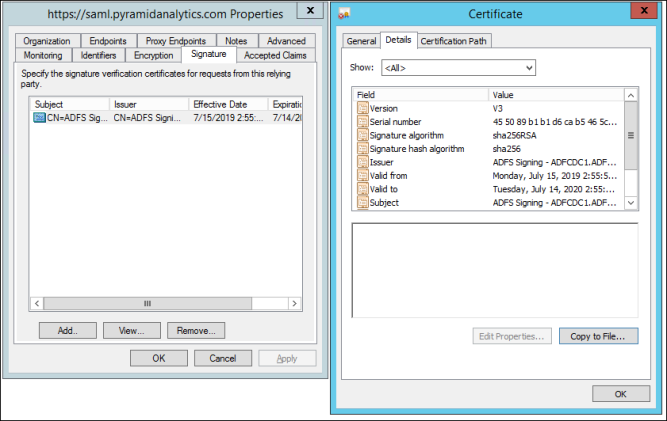Open the Identifiers tab
Screen dimensions: 667x421
(x=98, y=55)
